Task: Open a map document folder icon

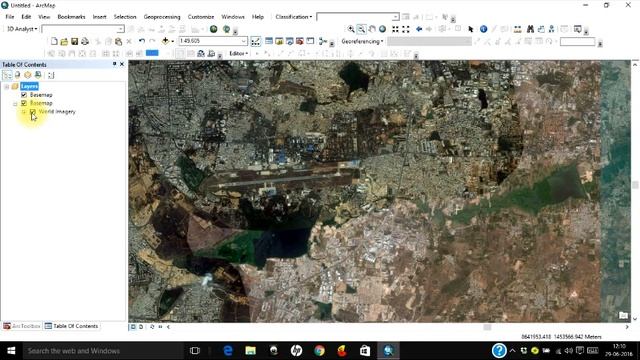Action: coord(64,41)
